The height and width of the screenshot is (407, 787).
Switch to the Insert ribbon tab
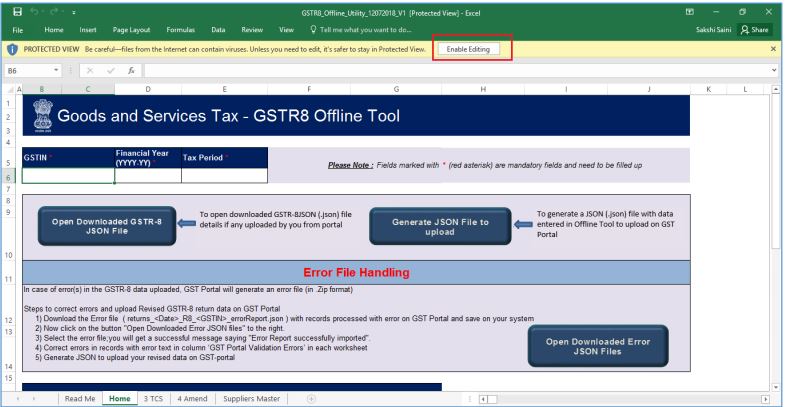[x=88, y=30]
